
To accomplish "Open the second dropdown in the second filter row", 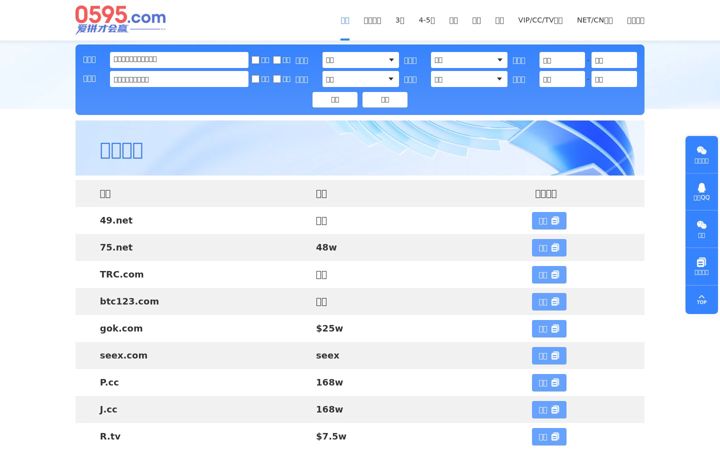I will pos(469,79).
